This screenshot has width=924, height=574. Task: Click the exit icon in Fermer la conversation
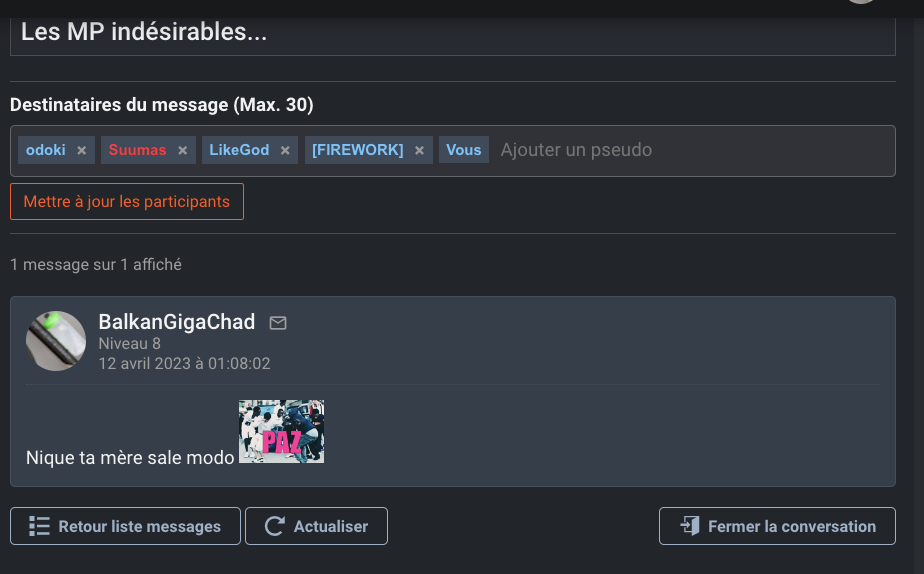690,526
